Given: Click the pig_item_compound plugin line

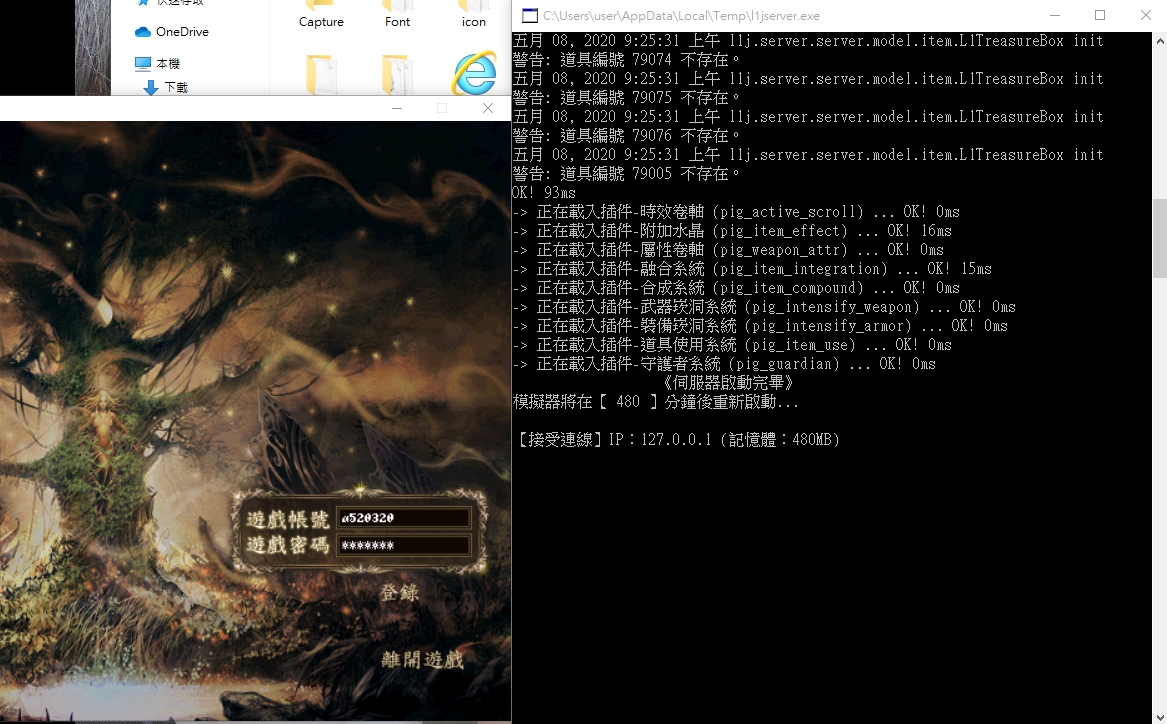Looking at the screenshot, I should (x=735, y=288).
